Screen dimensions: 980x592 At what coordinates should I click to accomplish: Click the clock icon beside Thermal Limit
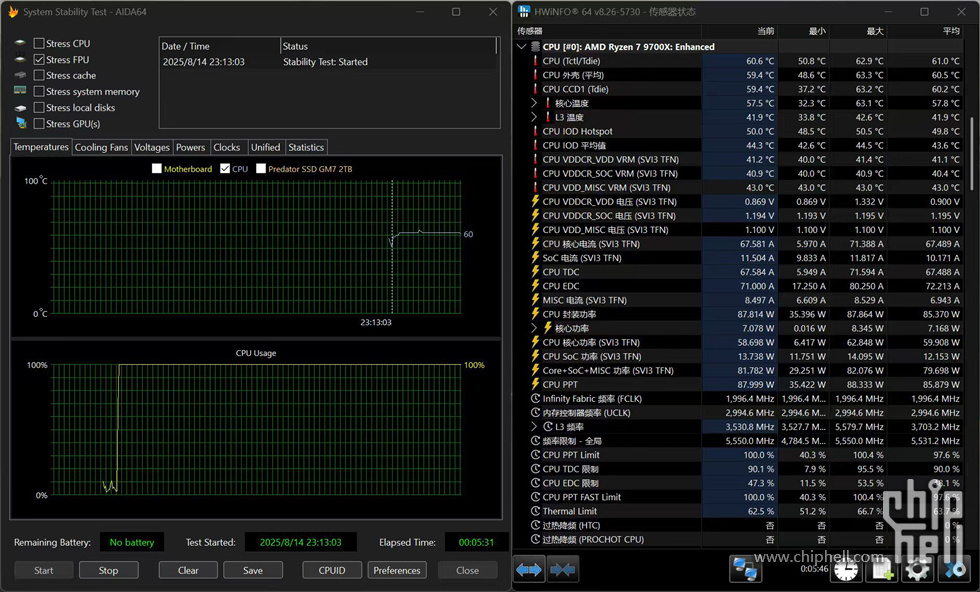click(535, 511)
